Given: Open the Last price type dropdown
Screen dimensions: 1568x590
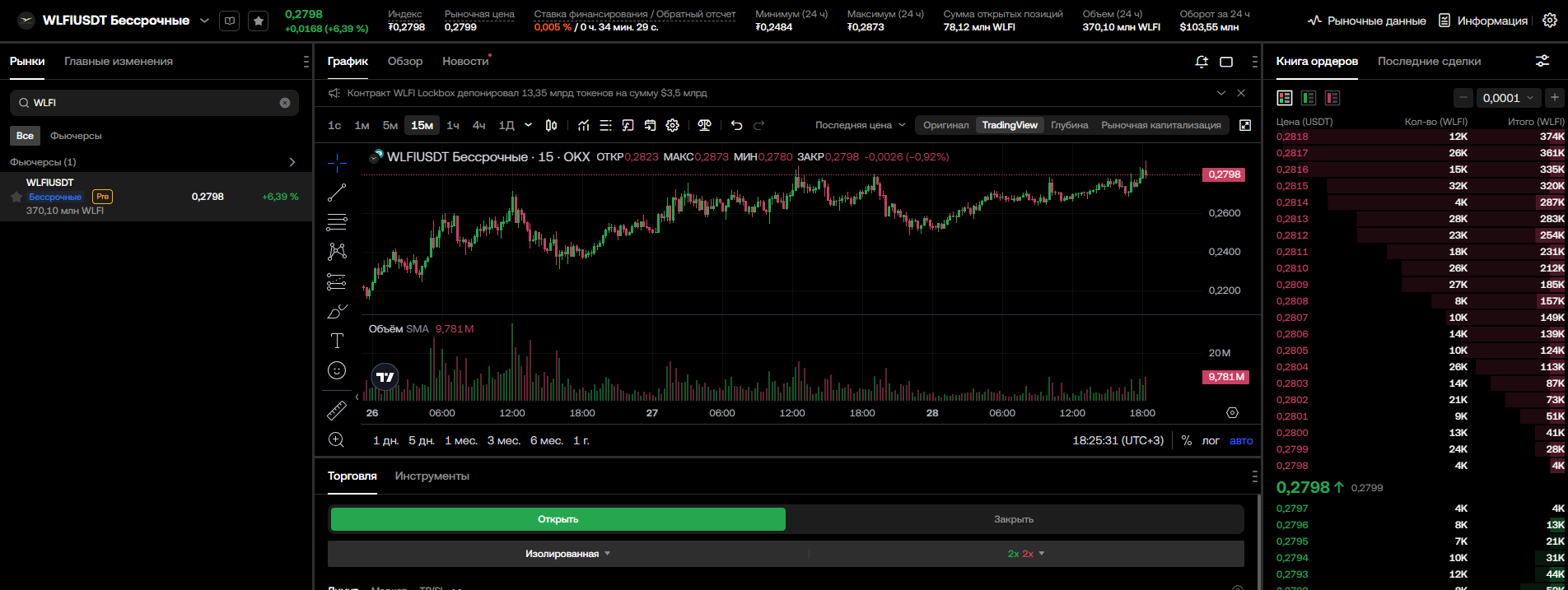Looking at the screenshot, I should coord(860,125).
